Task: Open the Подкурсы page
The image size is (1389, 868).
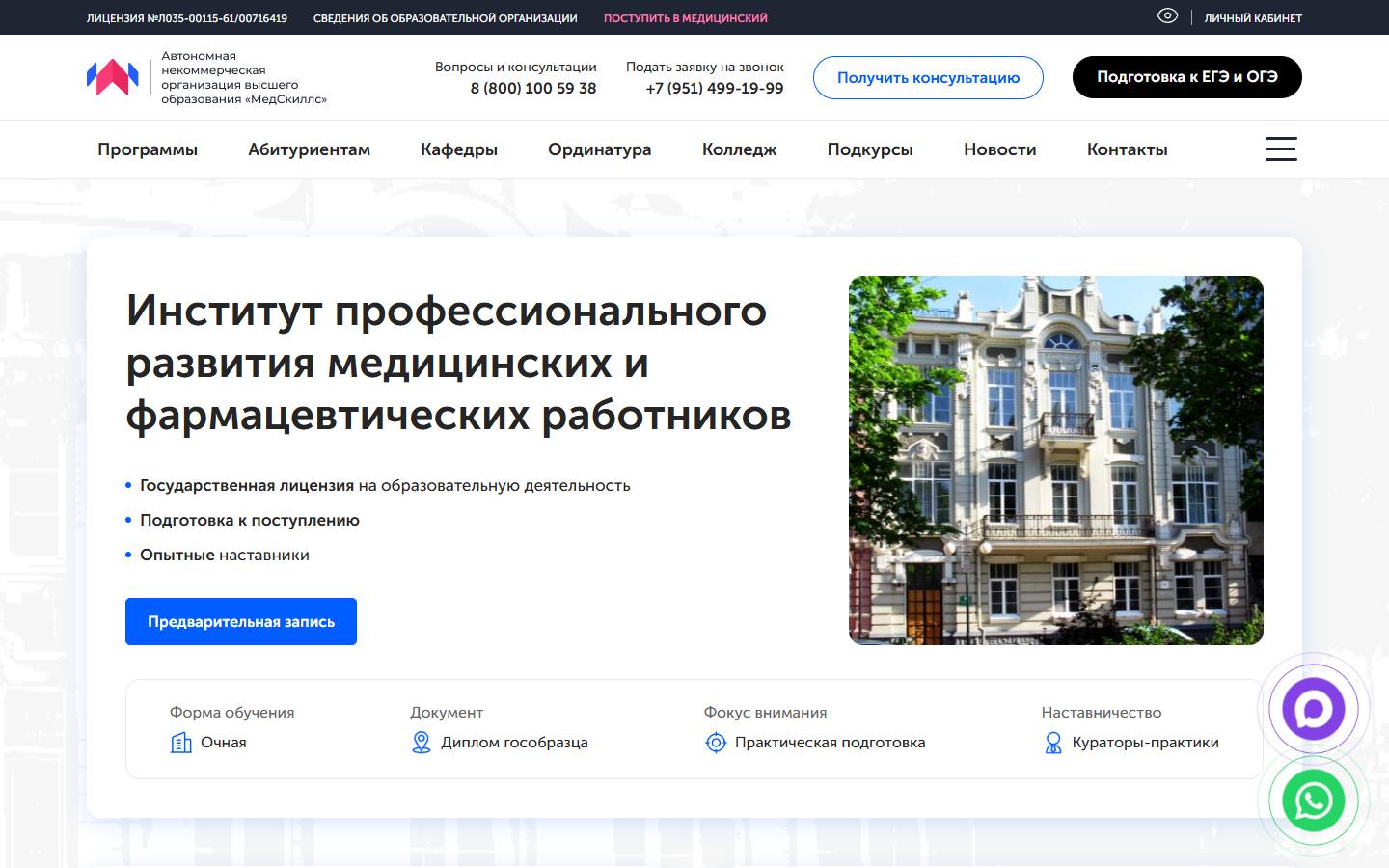Action: point(870,149)
